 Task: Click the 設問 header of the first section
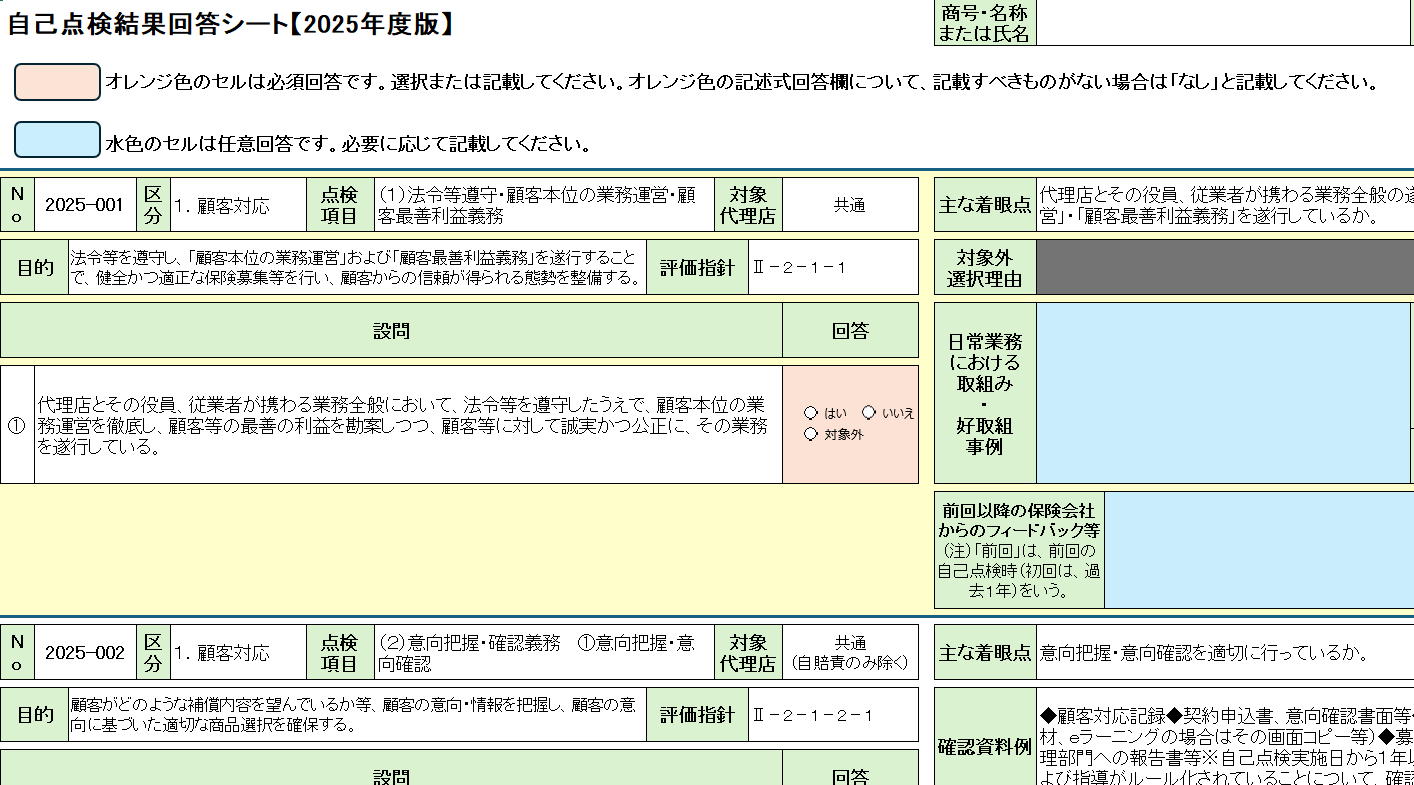point(391,331)
